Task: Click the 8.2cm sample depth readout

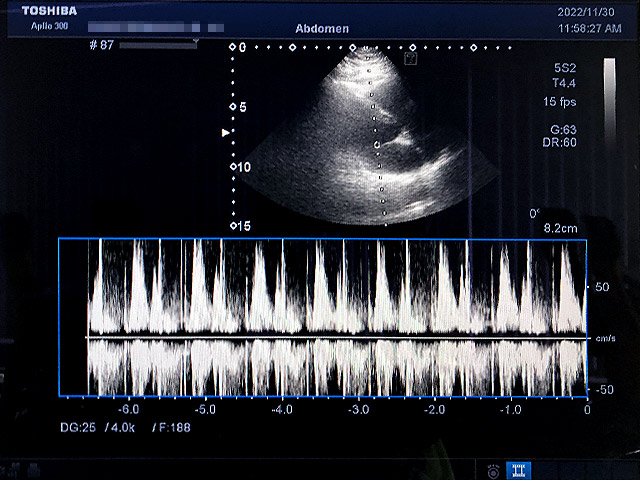Action: pyautogui.click(x=558, y=228)
